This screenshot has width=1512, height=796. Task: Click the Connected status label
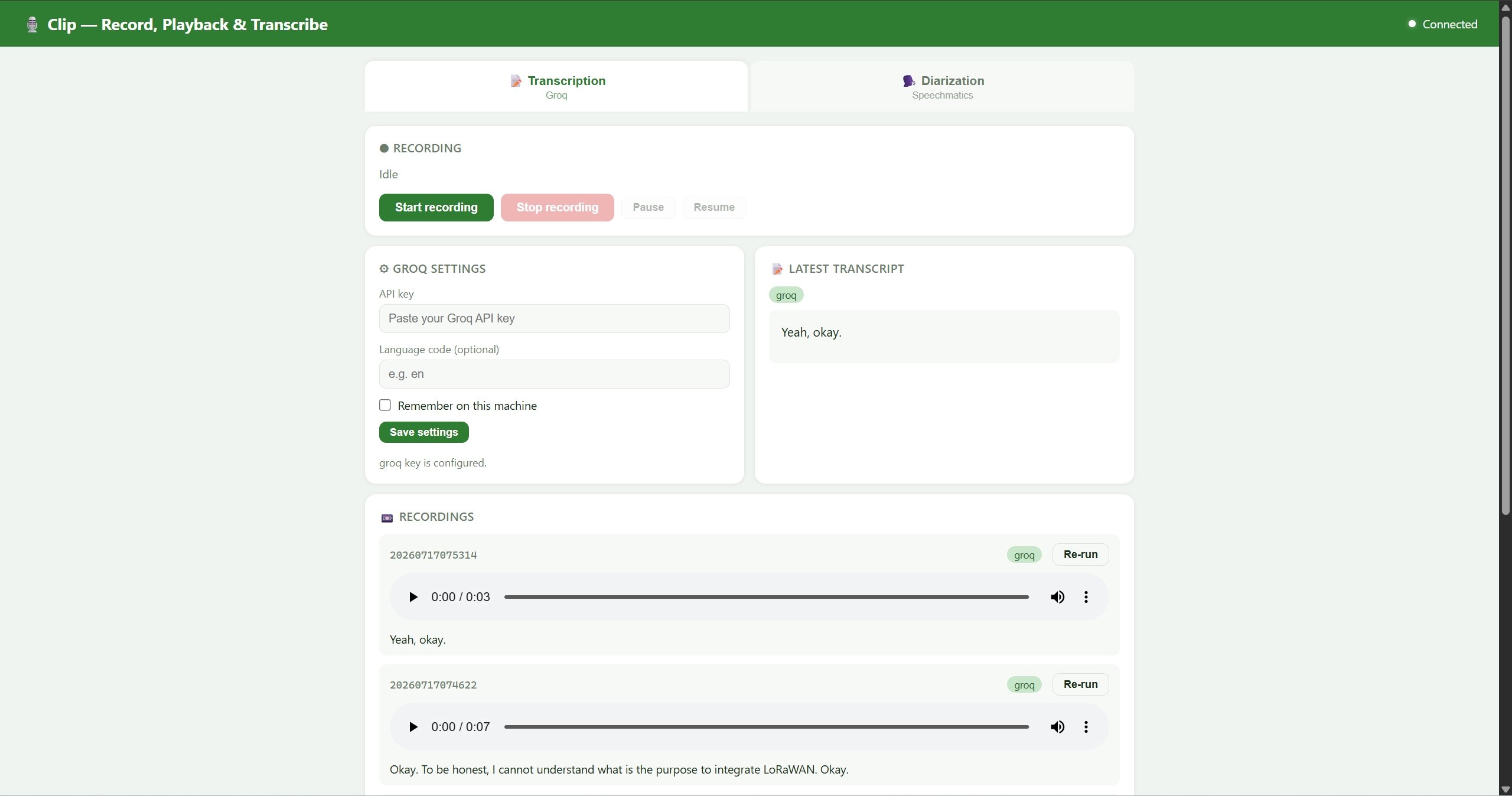1450,24
